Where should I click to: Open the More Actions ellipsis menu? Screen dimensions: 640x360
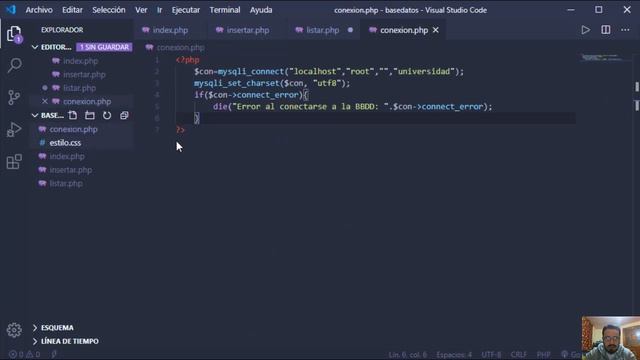(625, 30)
